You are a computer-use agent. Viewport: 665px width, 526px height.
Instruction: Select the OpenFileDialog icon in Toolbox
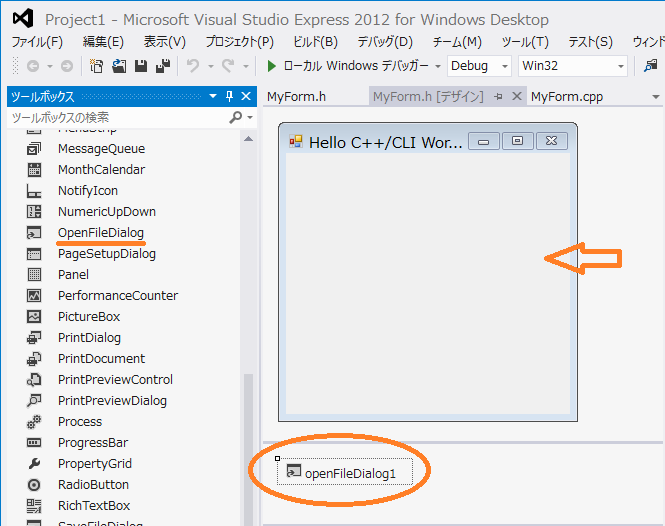pos(34,233)
